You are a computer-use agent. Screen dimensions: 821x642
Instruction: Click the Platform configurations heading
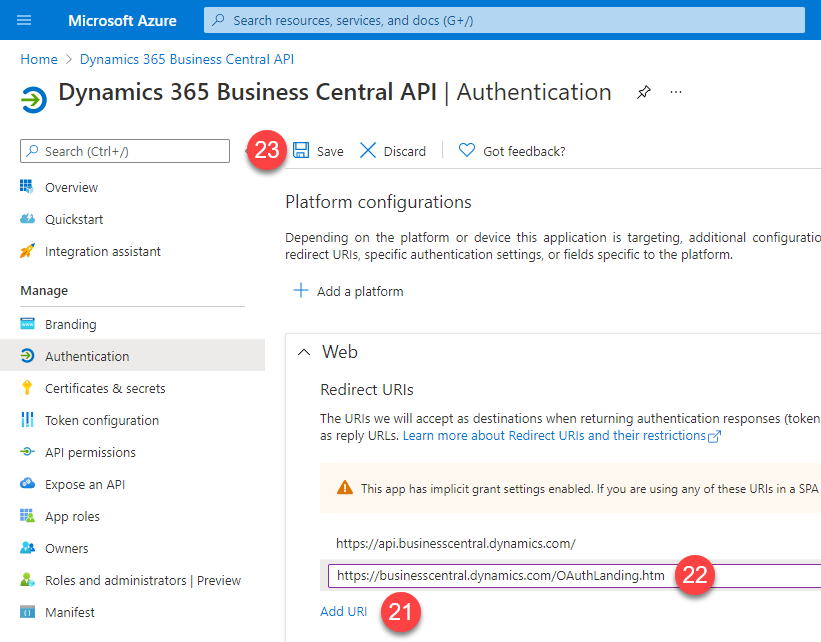378,202
